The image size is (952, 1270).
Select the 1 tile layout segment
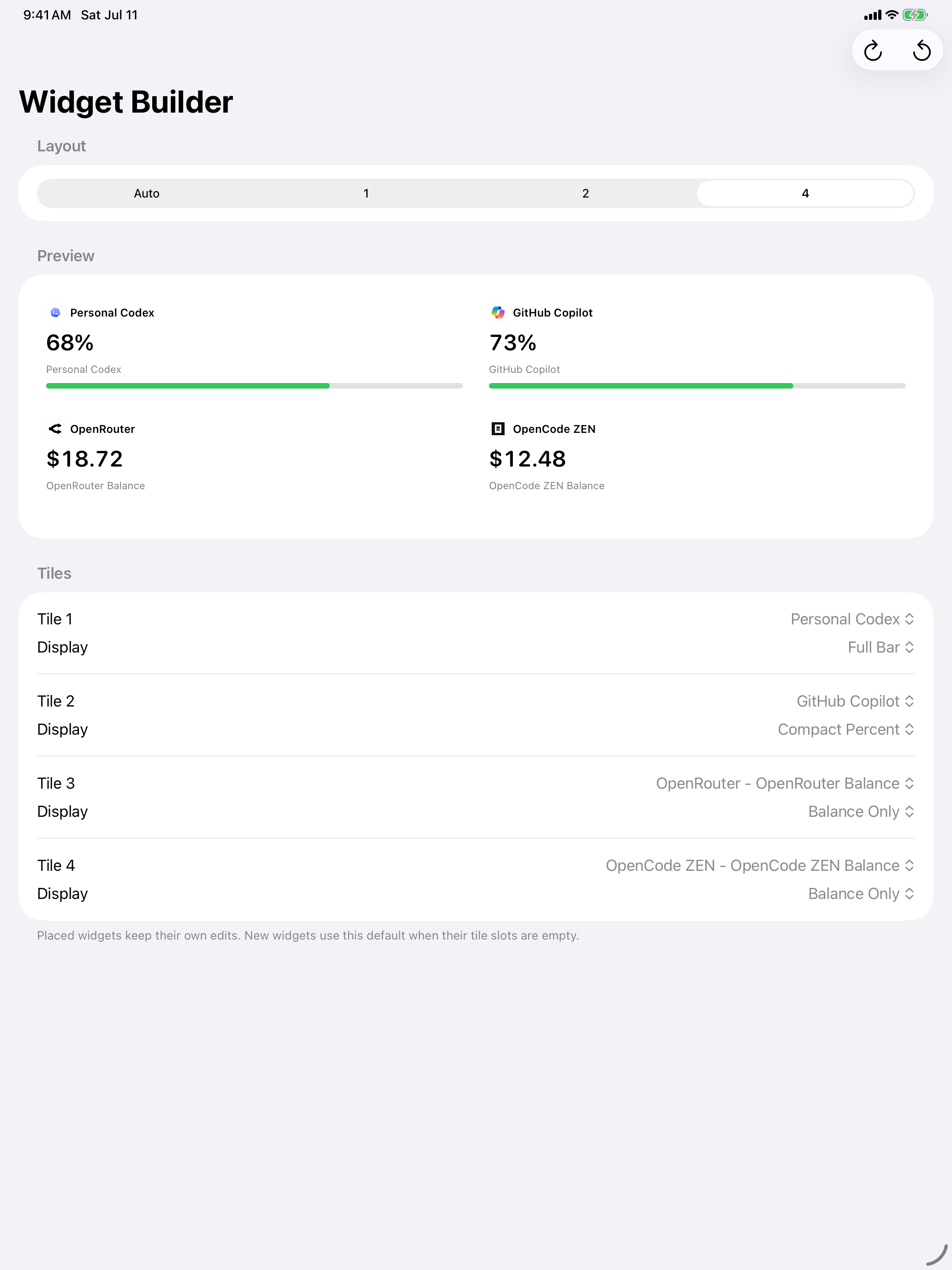coord(366,193)
